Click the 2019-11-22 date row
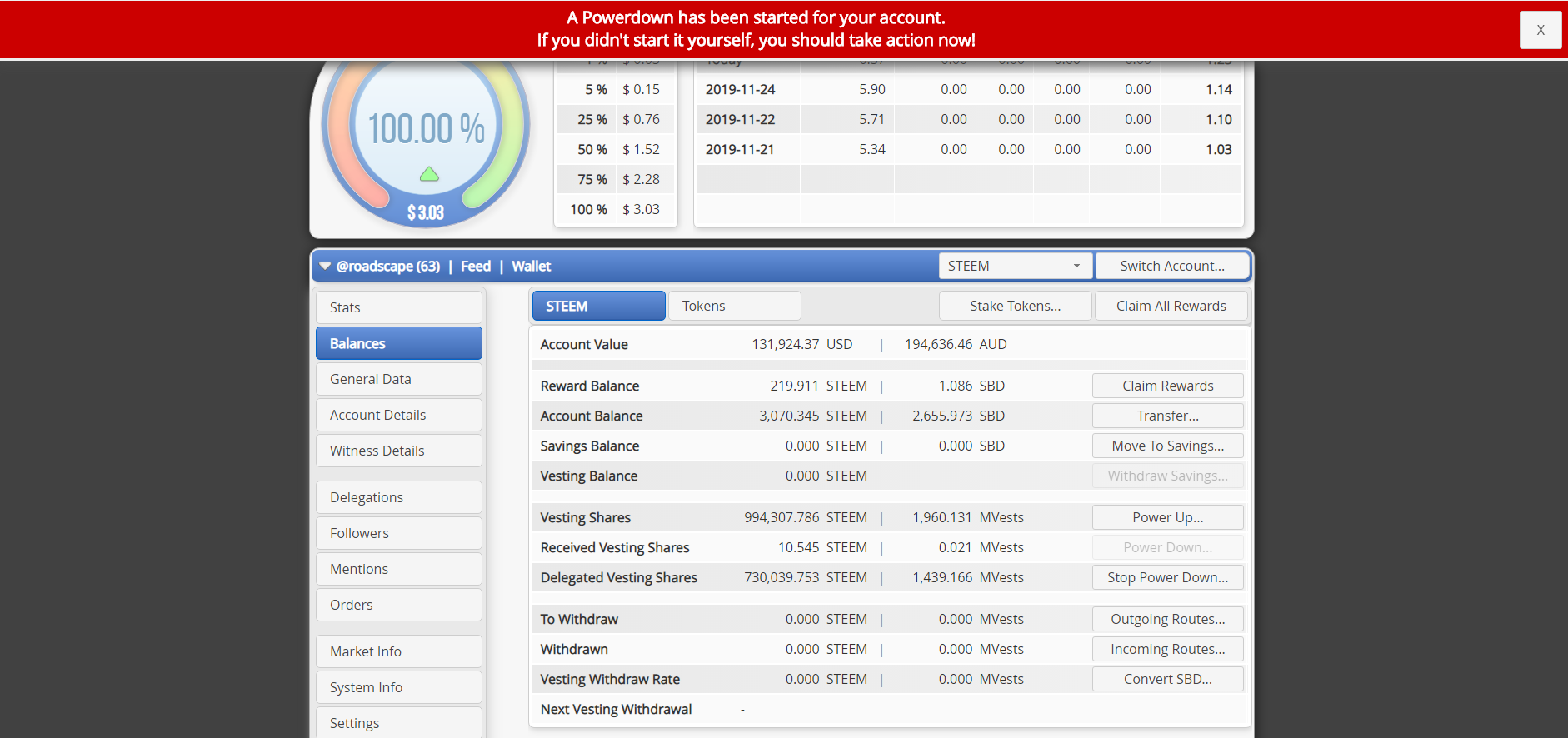 [969, 119]
